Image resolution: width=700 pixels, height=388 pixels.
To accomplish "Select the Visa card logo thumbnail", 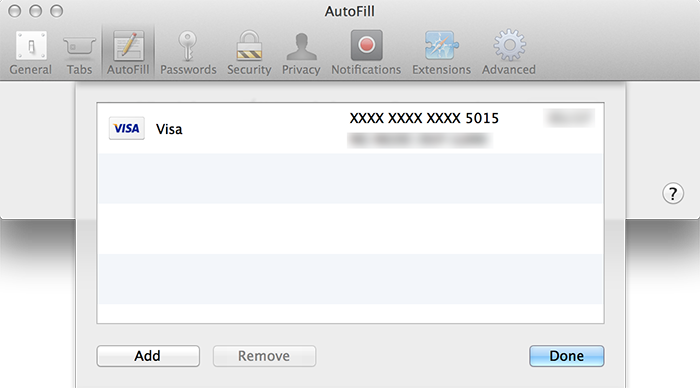I will click(127, 129).
